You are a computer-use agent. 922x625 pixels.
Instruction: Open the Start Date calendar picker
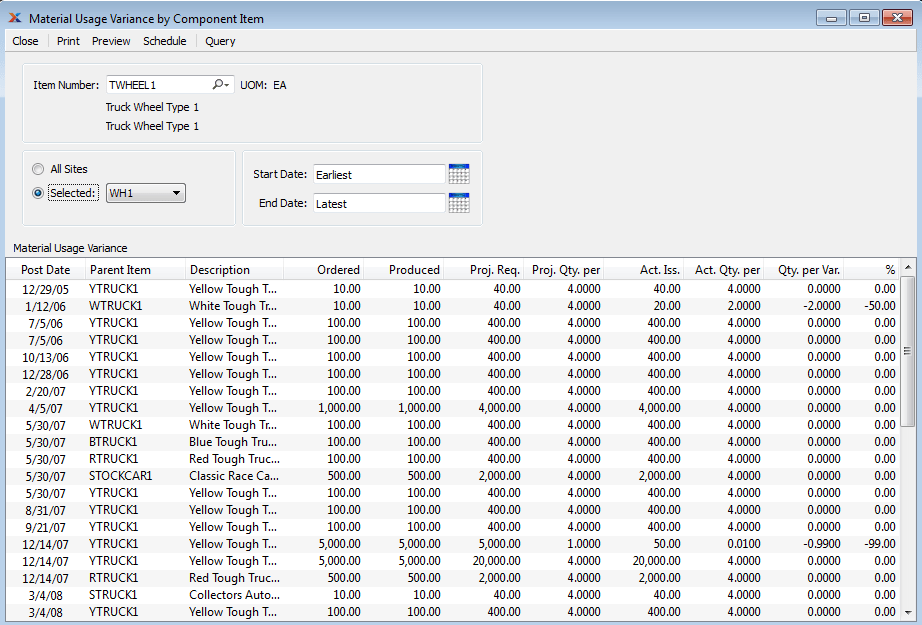click(x=460, y=173)
